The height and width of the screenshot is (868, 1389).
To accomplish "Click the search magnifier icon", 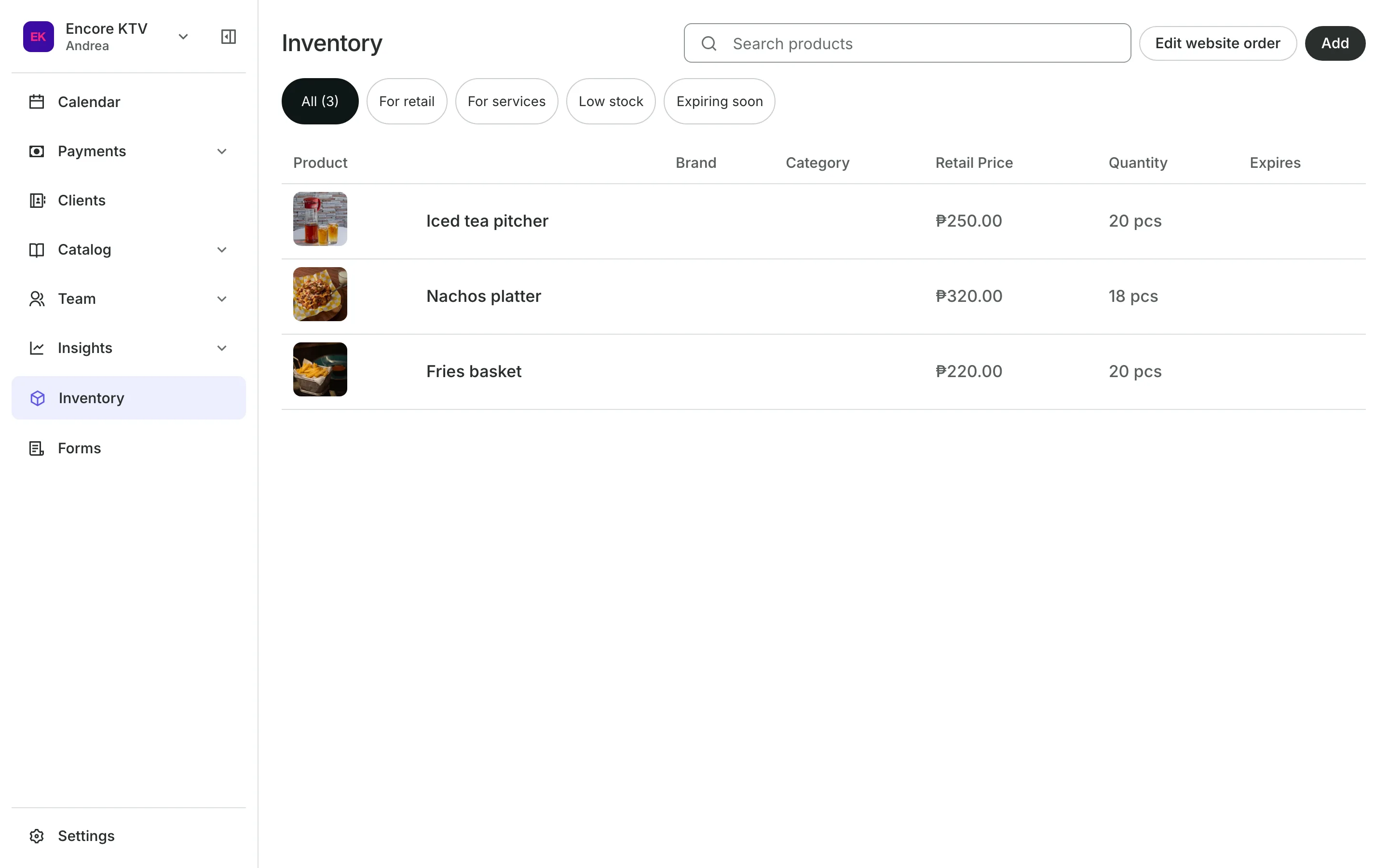I will (x=709, y=43).
